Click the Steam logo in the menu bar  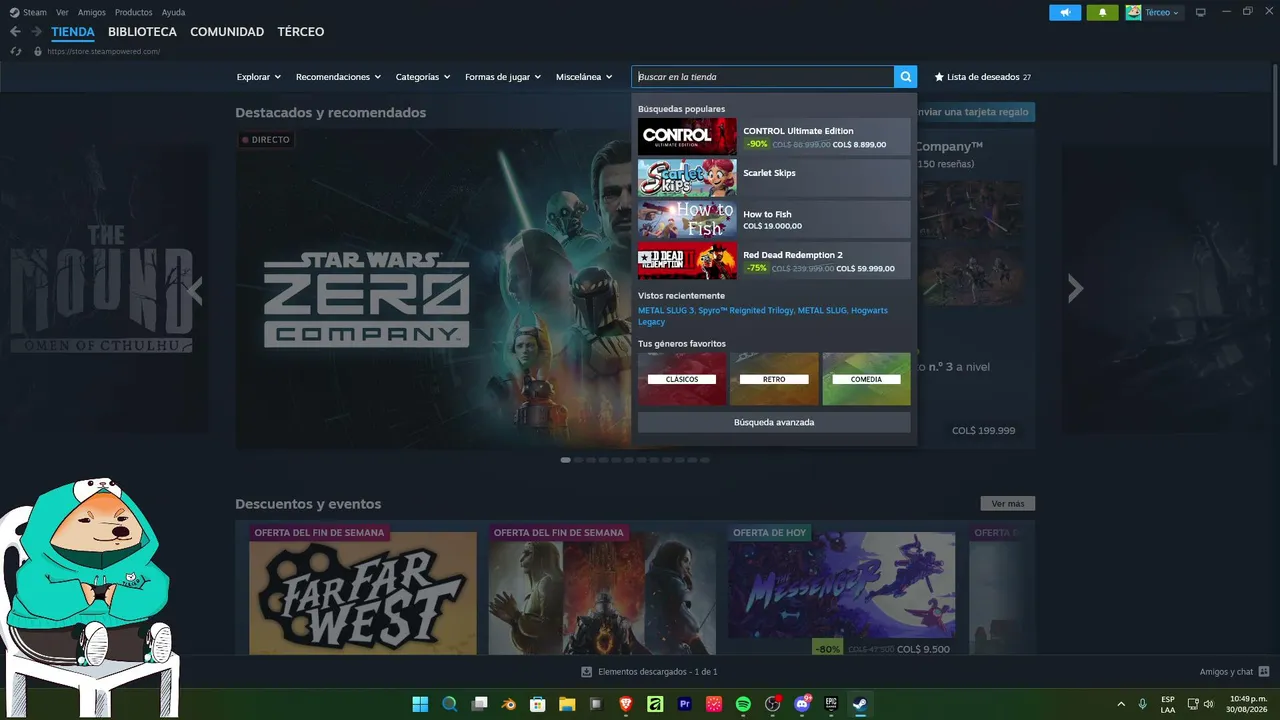pyautogui.click(x=15, y=12)
